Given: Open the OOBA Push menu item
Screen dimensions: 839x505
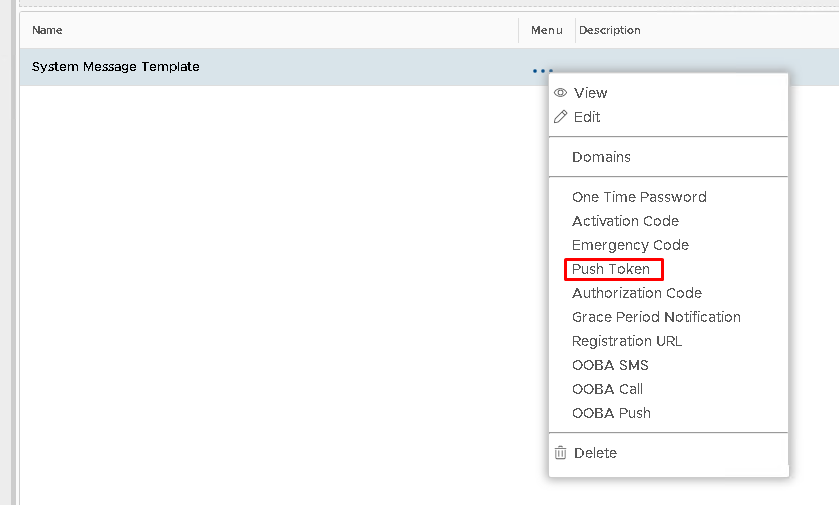Looking at the screenshot, I should click(611, 413).
